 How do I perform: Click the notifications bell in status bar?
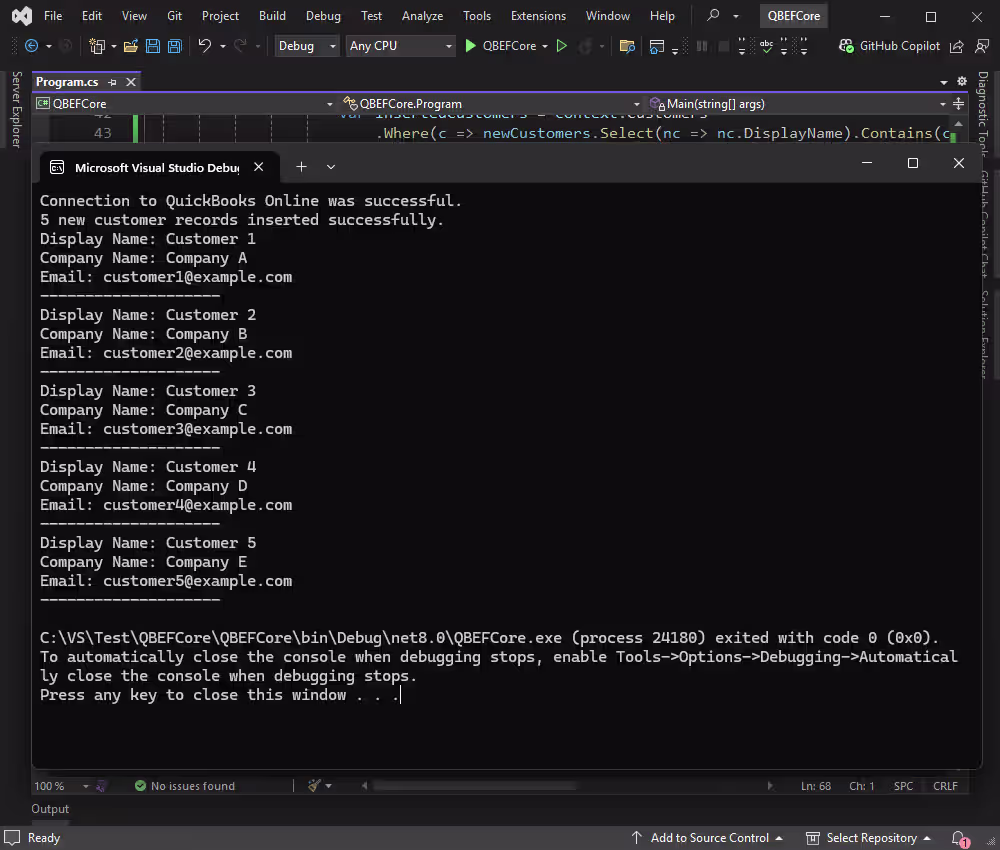(x=959, y=838)
